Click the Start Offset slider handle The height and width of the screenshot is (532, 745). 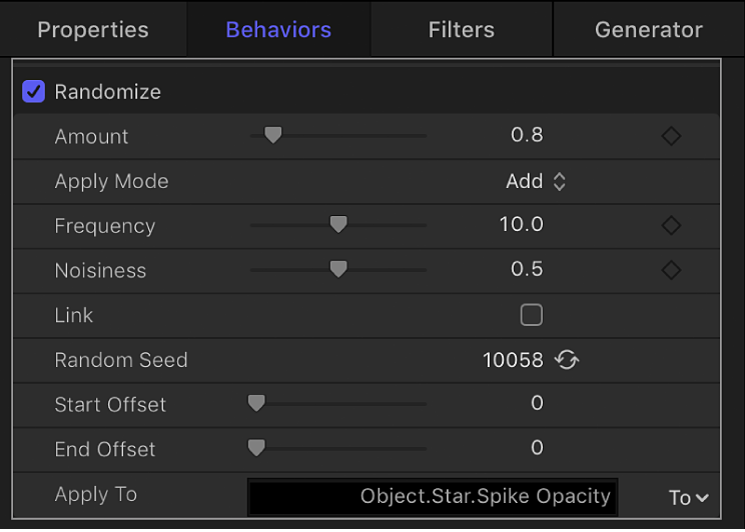click(x=256, y=404)
